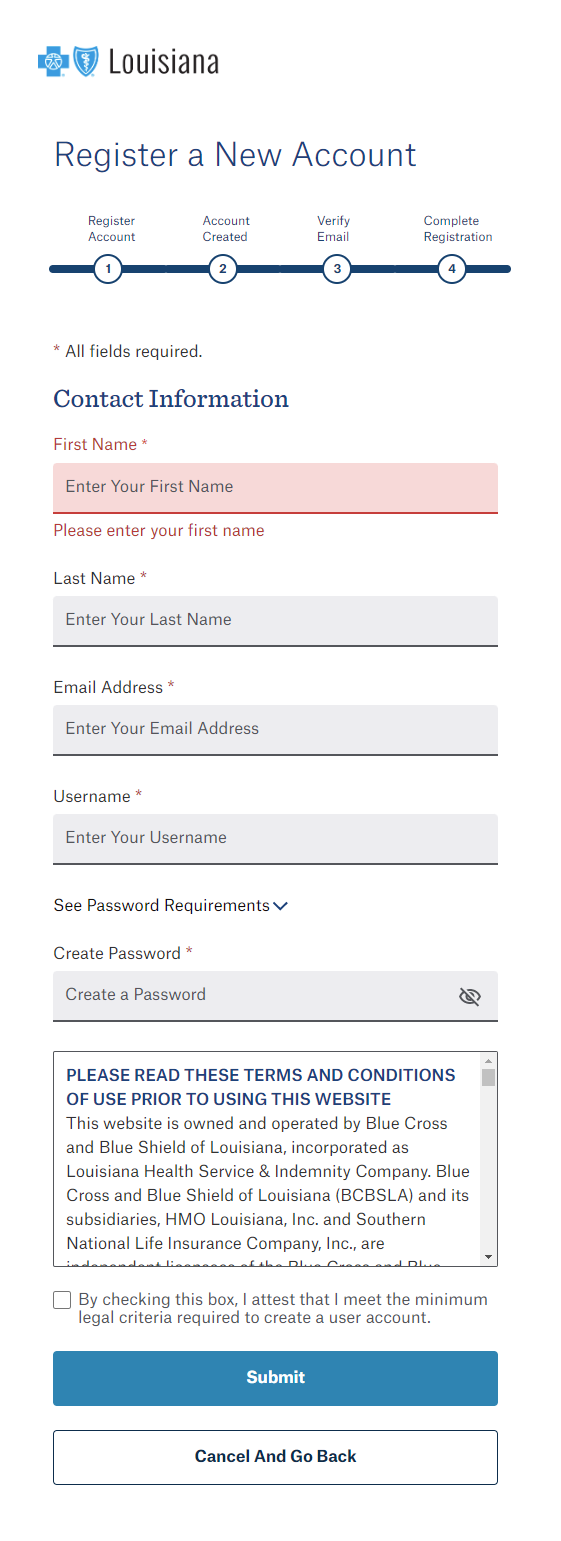Check the legal criteria attestation checkbox
The height and width of the screenshot is (1541, 561).
62,1300
